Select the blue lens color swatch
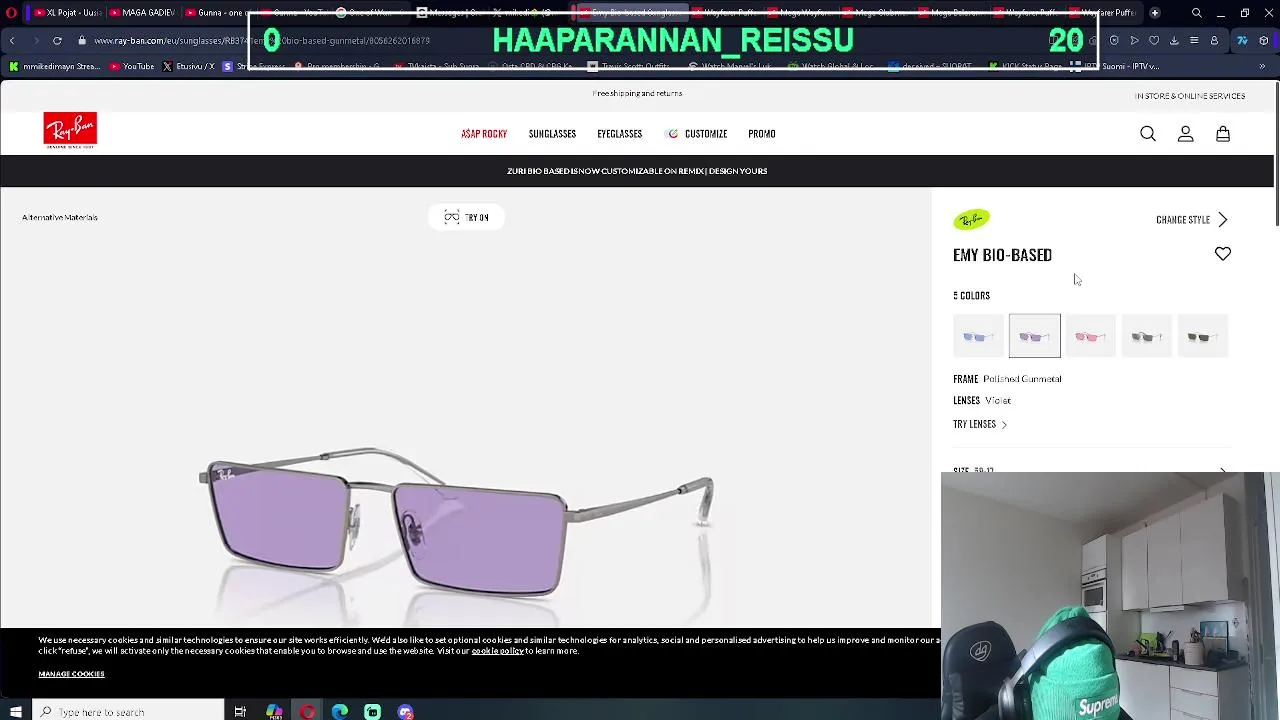1280x720 pixels. [978, 337]
